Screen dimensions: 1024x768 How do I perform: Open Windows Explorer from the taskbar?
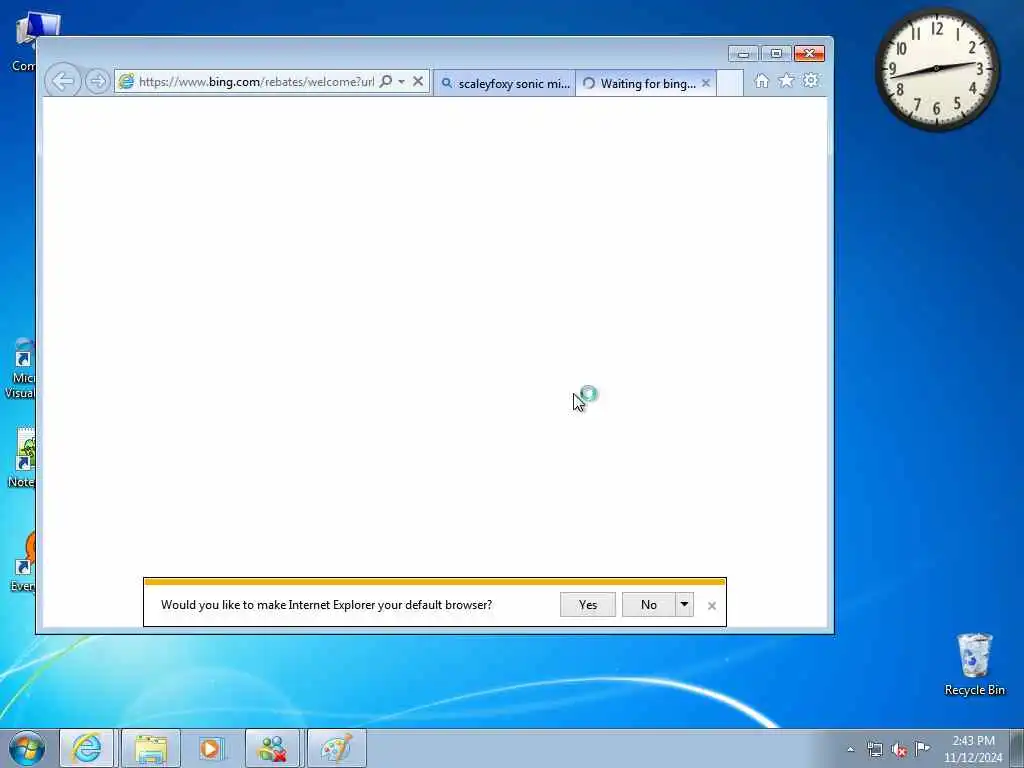pyautogui.click(x=151, y=748)
